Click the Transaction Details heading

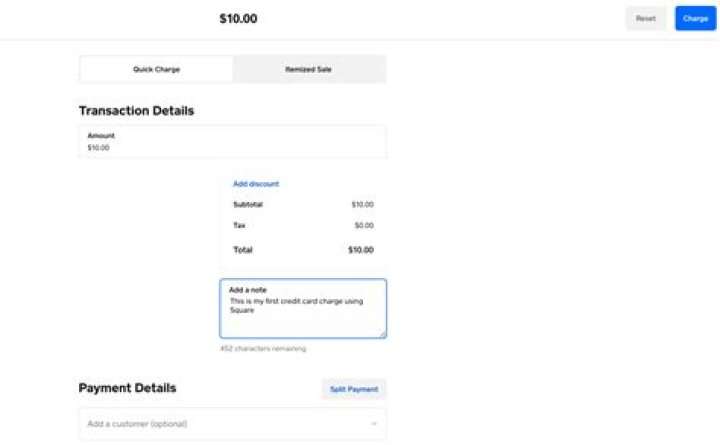pyautogui.click(x=136, y=111)
